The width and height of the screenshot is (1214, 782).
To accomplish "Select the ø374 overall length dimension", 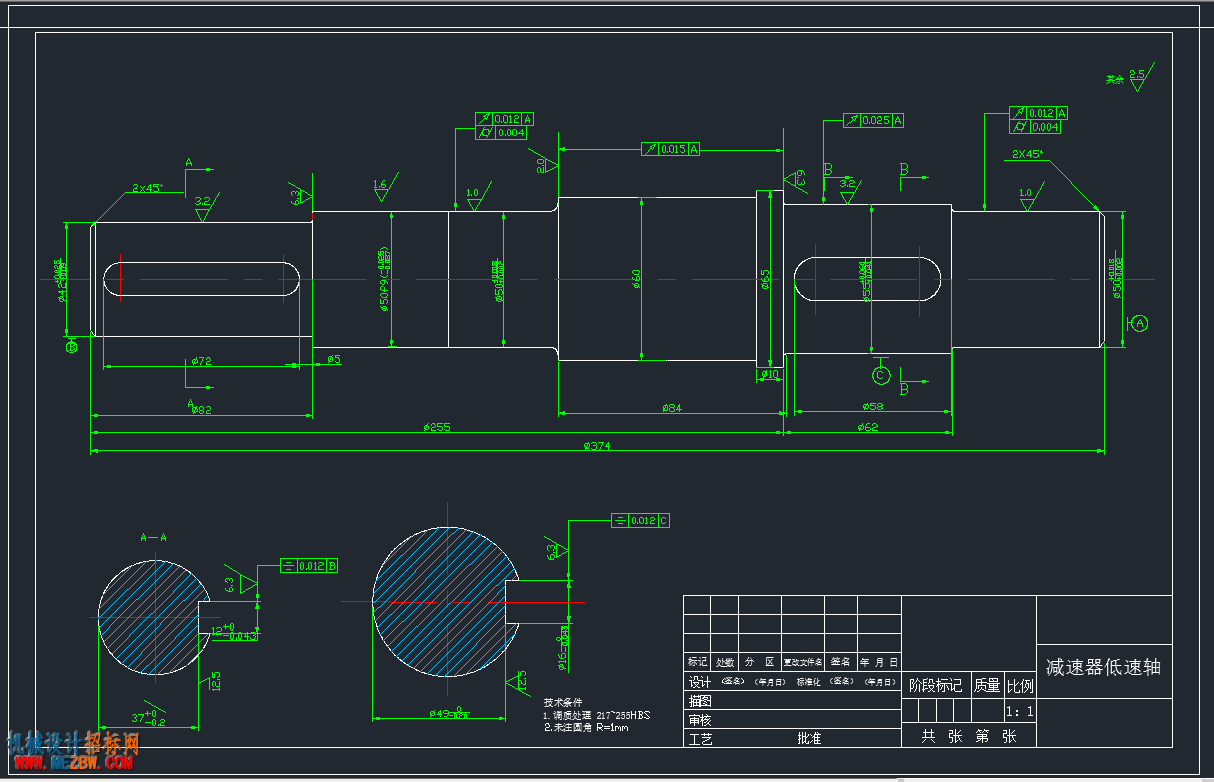I will (597, 446).
